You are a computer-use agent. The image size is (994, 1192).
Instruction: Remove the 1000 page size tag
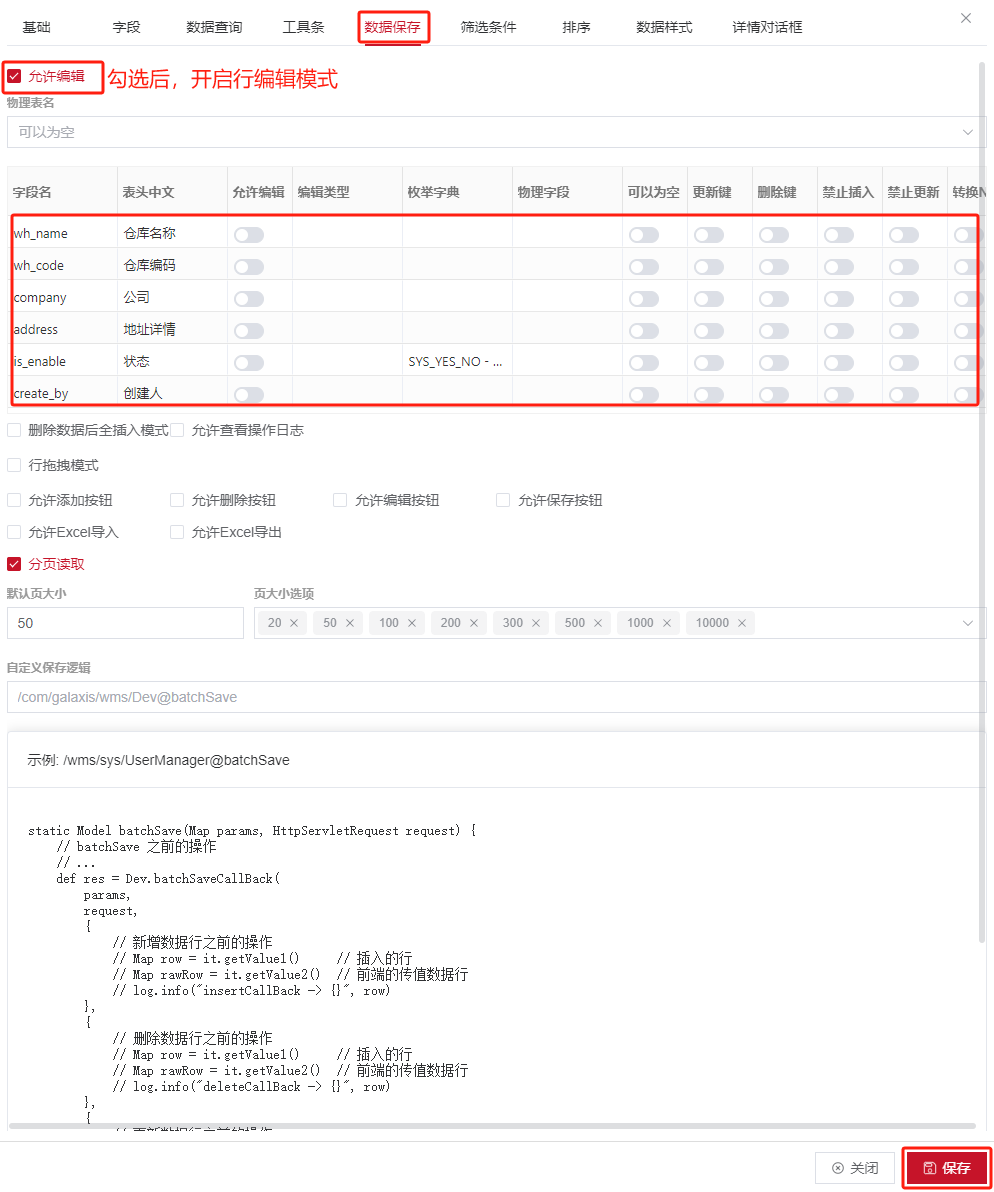tap(666, 623)
